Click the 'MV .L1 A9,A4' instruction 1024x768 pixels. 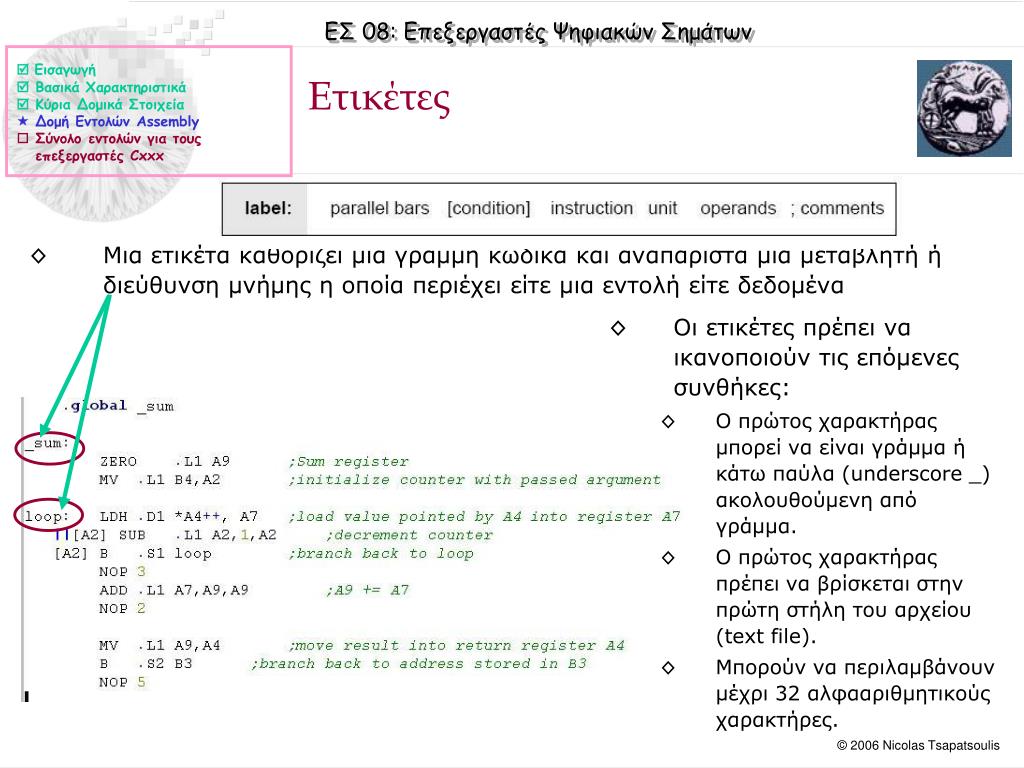(x=160, y=645)
